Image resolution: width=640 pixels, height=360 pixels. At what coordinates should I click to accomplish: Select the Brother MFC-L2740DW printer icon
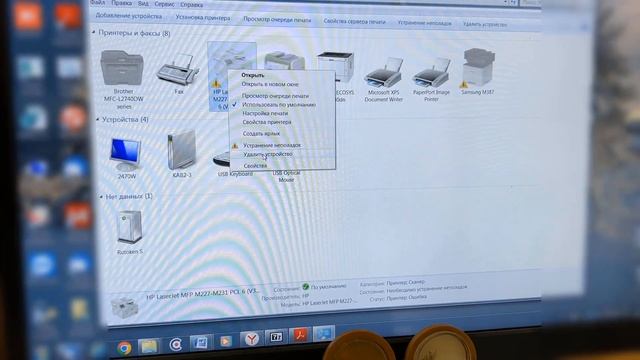point(122,68)
